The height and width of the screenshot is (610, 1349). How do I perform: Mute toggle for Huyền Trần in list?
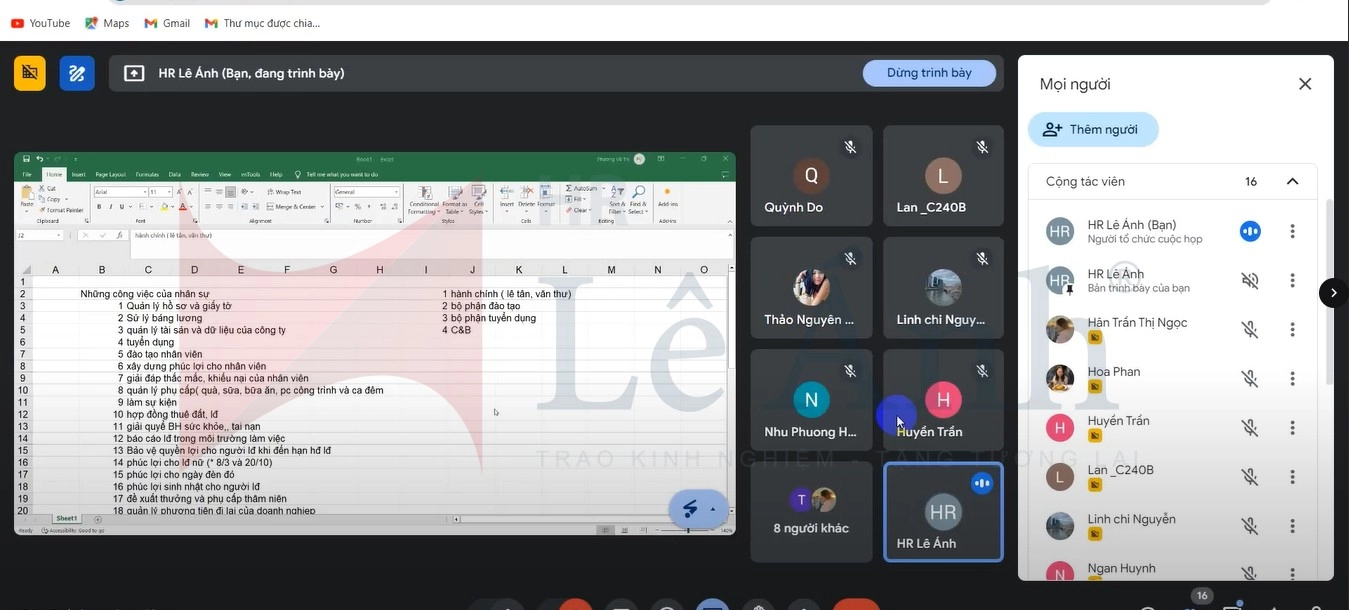tap(1249, 427)
